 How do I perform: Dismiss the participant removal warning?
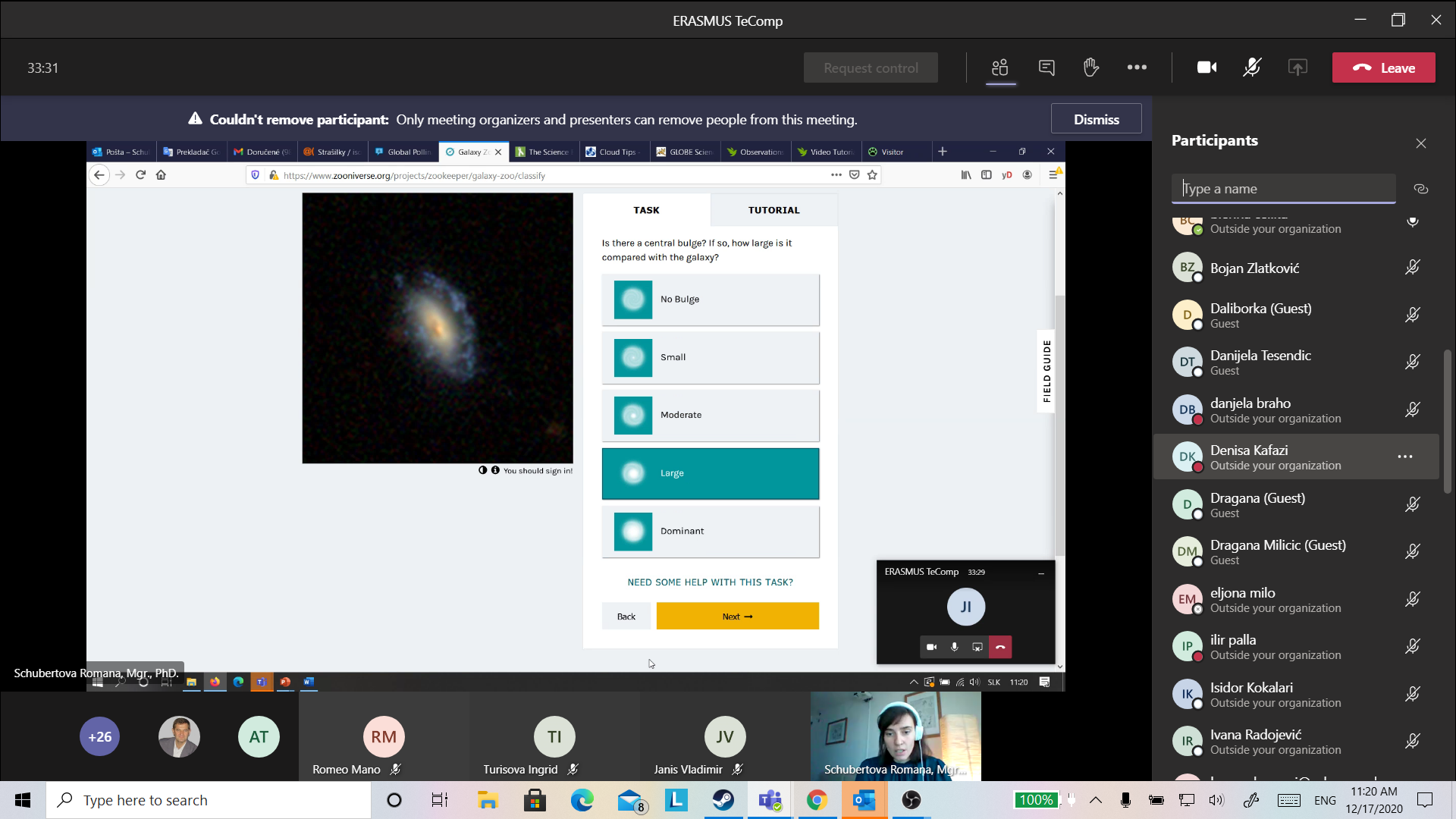click(1096, 119)
